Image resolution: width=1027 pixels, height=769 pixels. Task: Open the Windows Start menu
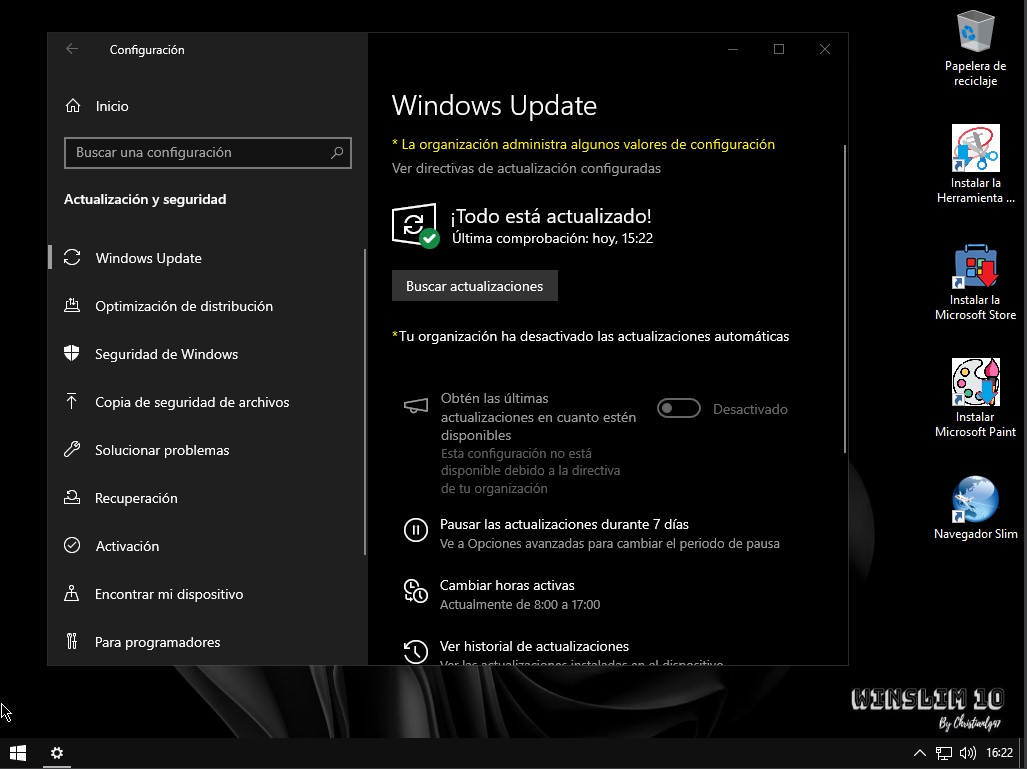click(18, 753)
